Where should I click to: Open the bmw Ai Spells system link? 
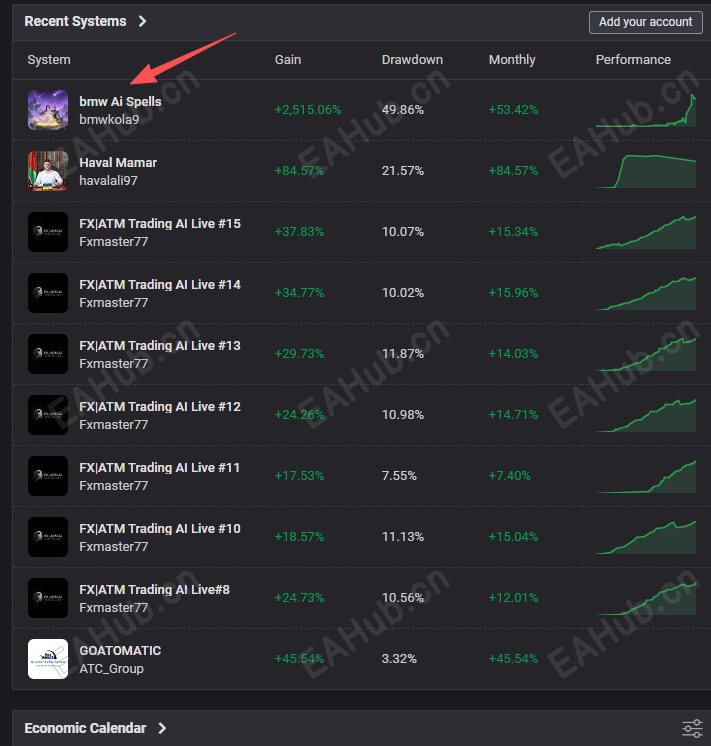(120, 101)
